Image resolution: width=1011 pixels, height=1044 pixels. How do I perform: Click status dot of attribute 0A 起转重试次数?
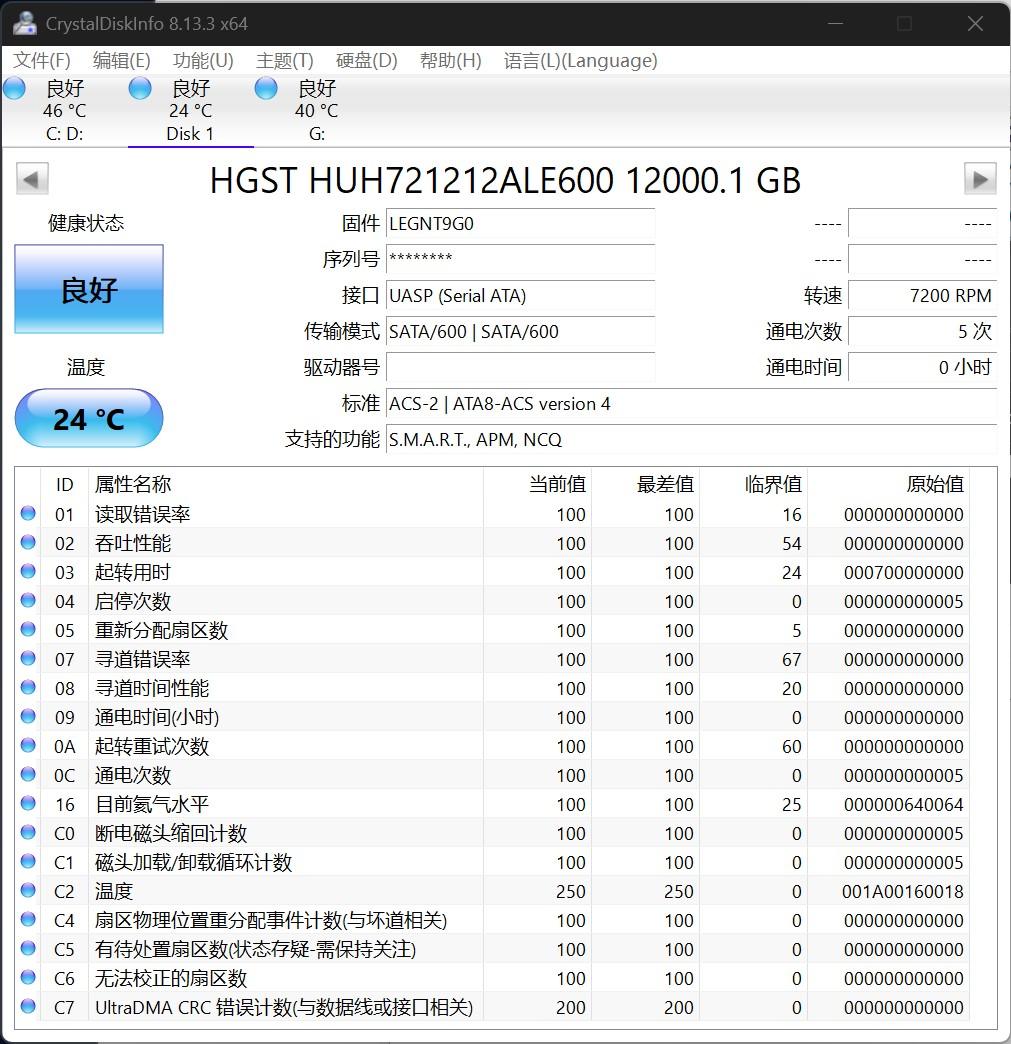point(28,745)
